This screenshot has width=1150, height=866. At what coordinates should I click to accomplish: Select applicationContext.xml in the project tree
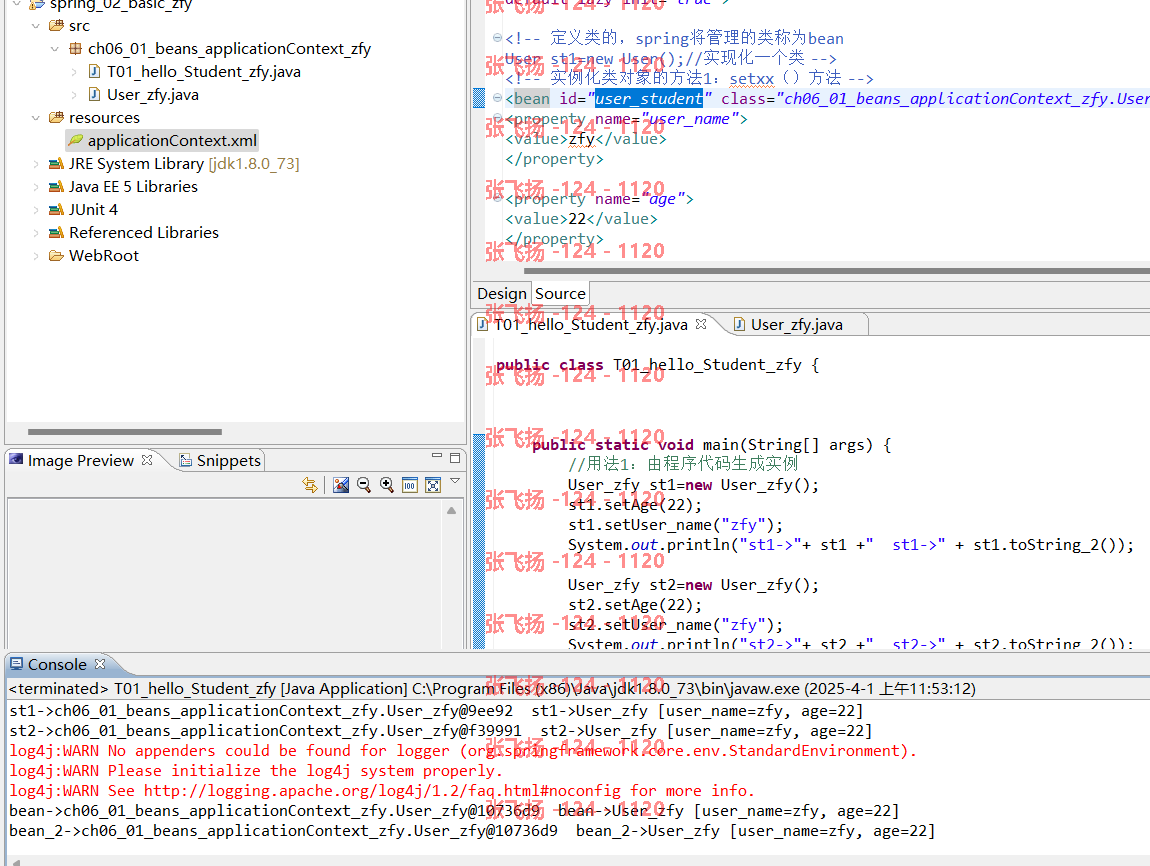(x=172, y=140)
